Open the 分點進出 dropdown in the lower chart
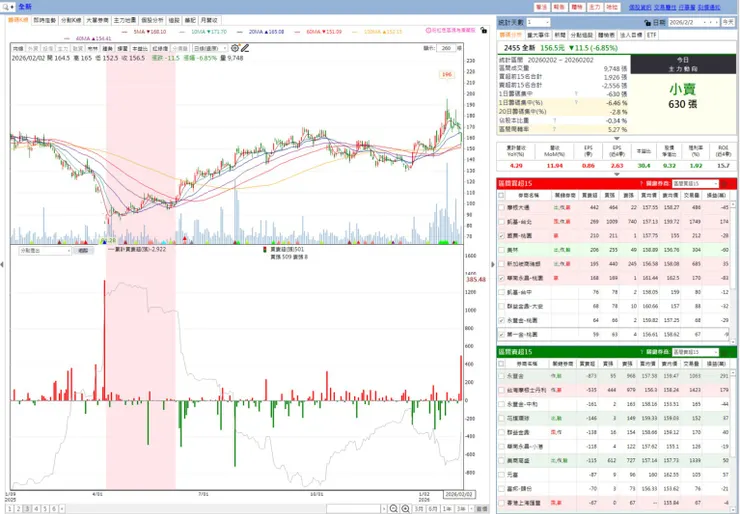This screenshot has width=740, height=514. click(45, 251)
